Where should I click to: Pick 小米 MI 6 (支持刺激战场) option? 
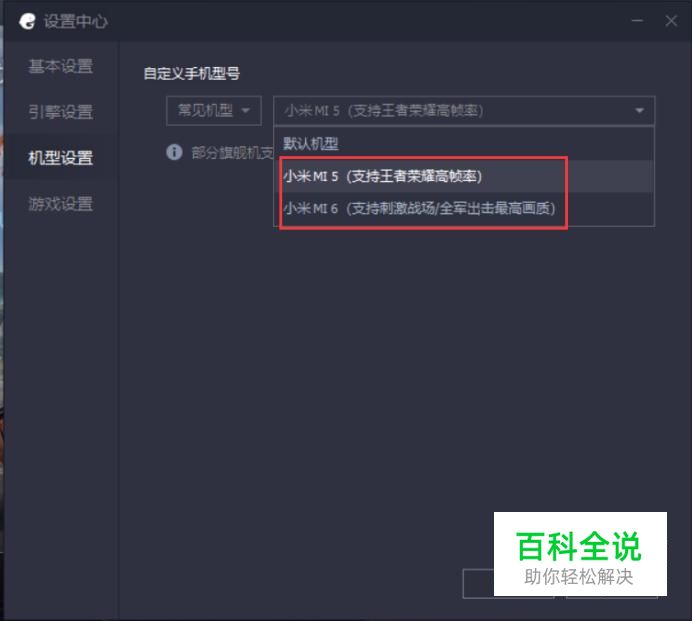point(464,208)
